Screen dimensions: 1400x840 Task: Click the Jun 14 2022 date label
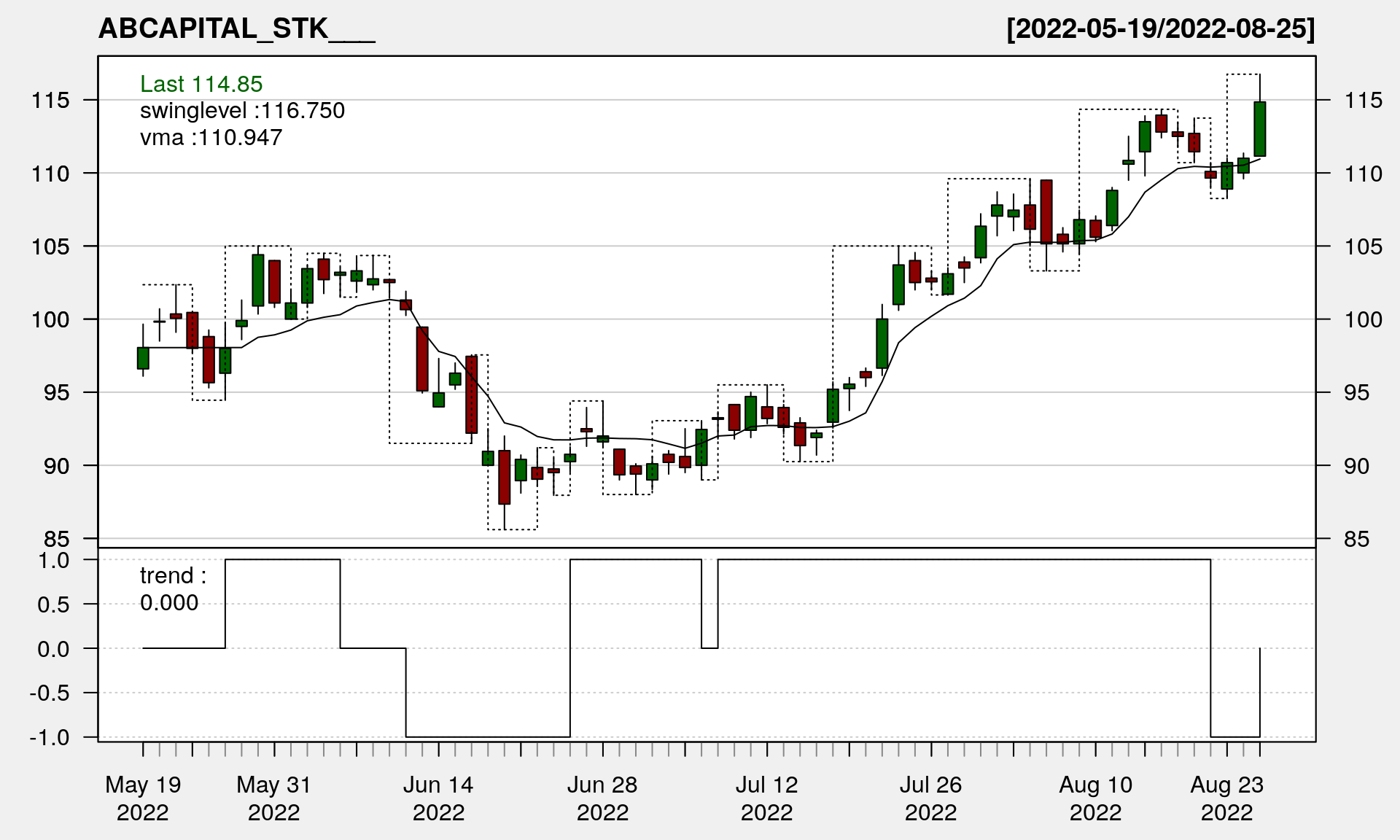(x=438, y=798)
